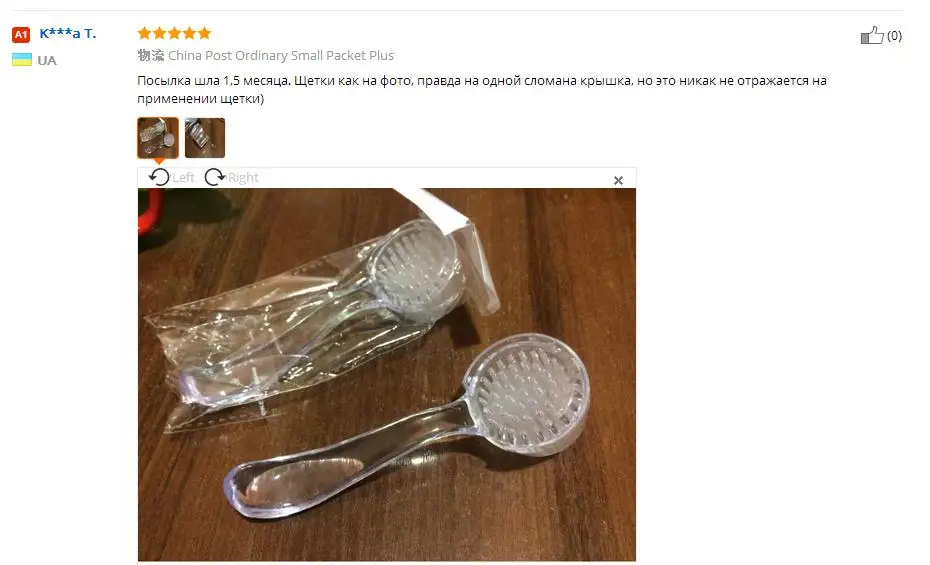Click the Russian review text paragraph
This screenshot has height=565, width=930.
(482, 89)
